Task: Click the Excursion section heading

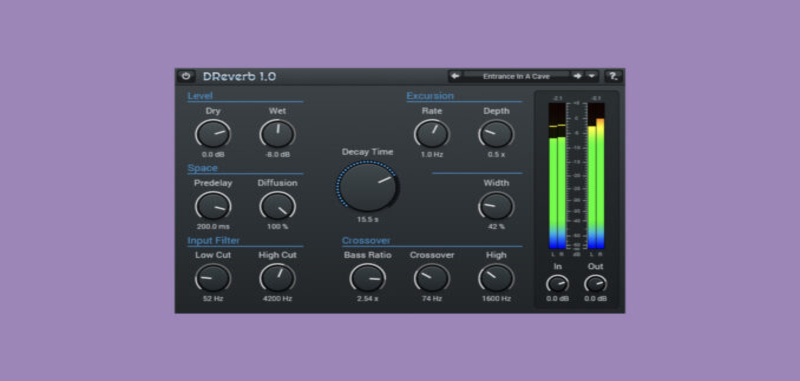Action: click(x=430, y=95)
